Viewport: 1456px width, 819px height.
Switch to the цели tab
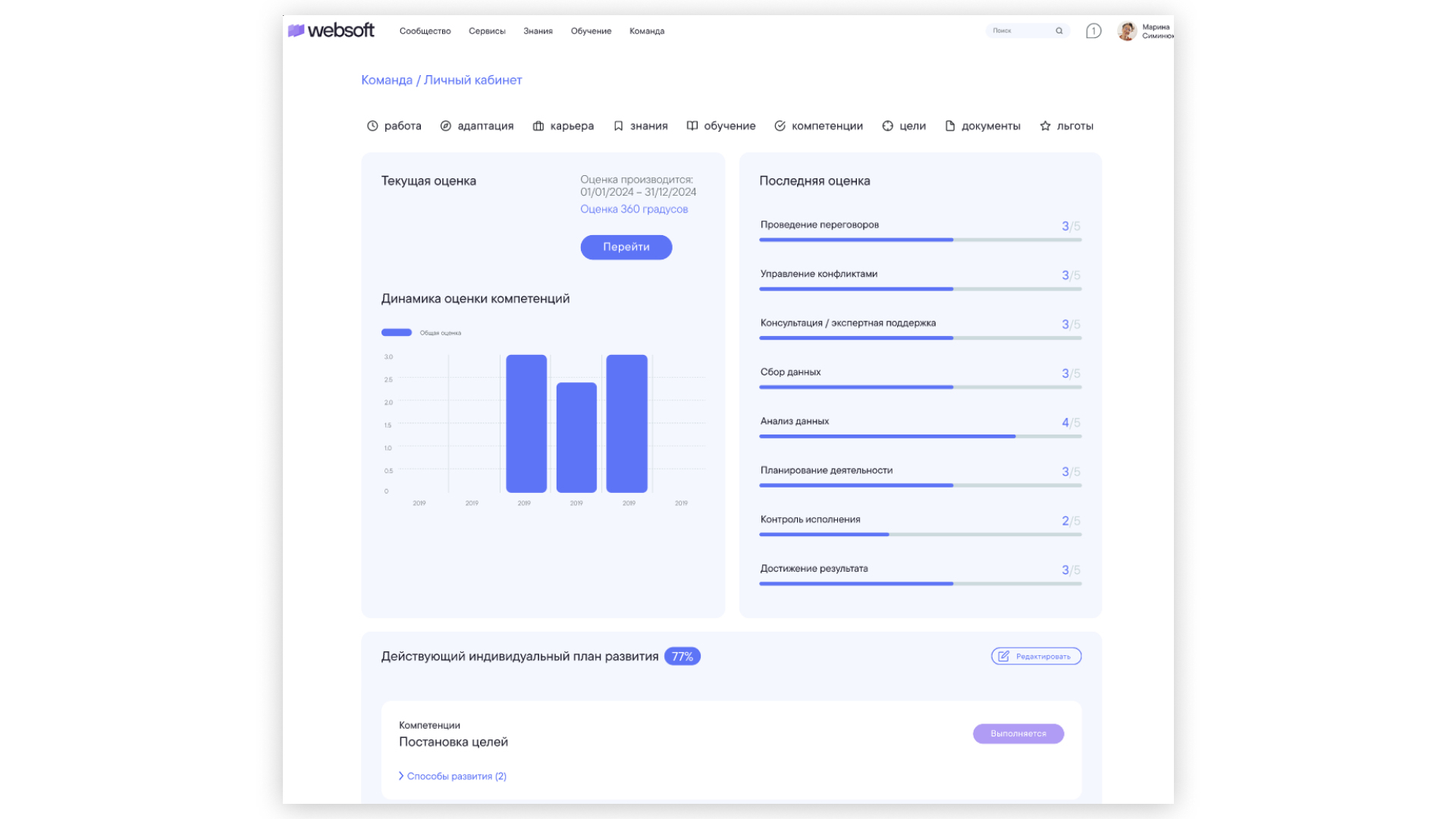905,126
